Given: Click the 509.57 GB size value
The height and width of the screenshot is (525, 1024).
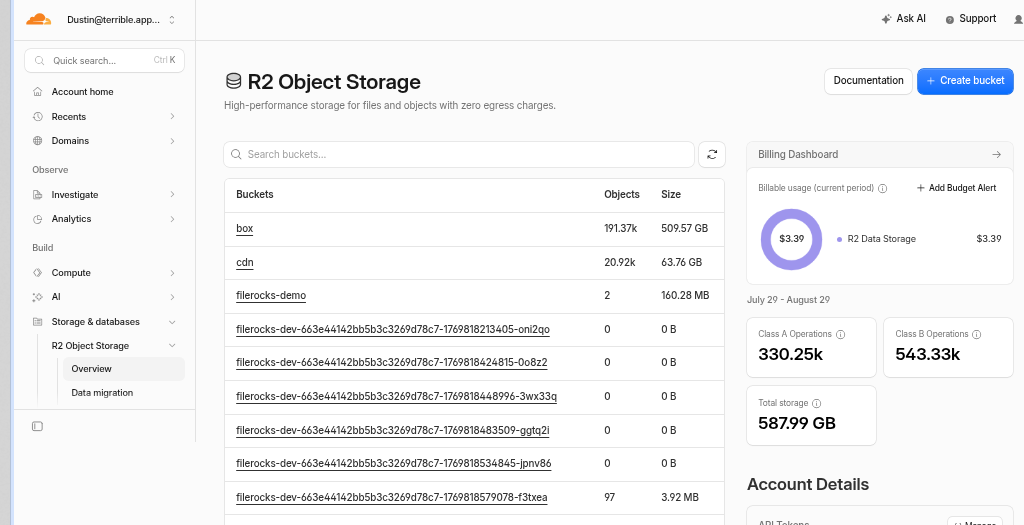Looking at the screenshot, I should (684, 229).
